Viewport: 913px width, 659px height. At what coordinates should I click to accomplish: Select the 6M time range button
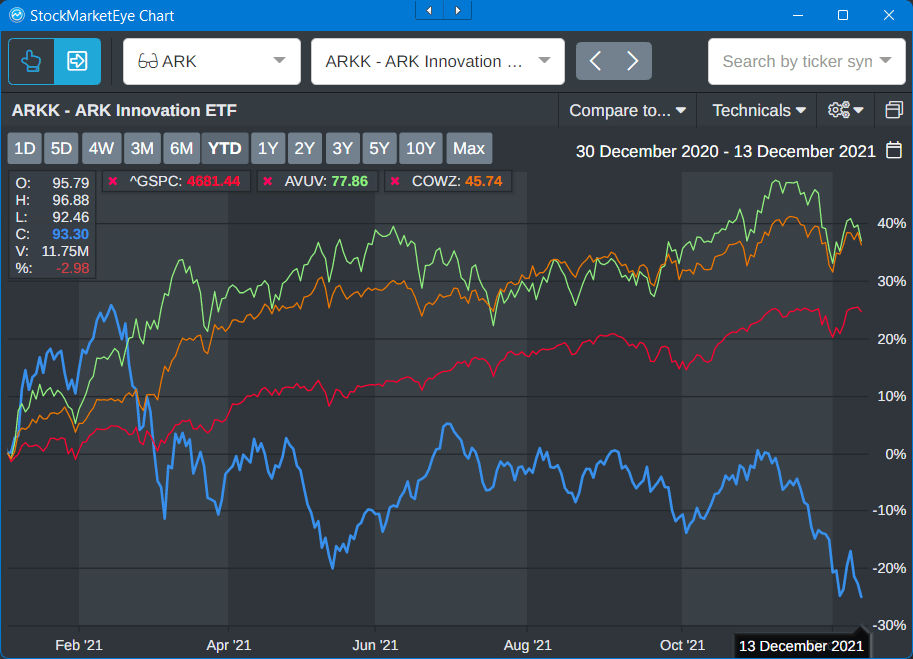[181, 149]
